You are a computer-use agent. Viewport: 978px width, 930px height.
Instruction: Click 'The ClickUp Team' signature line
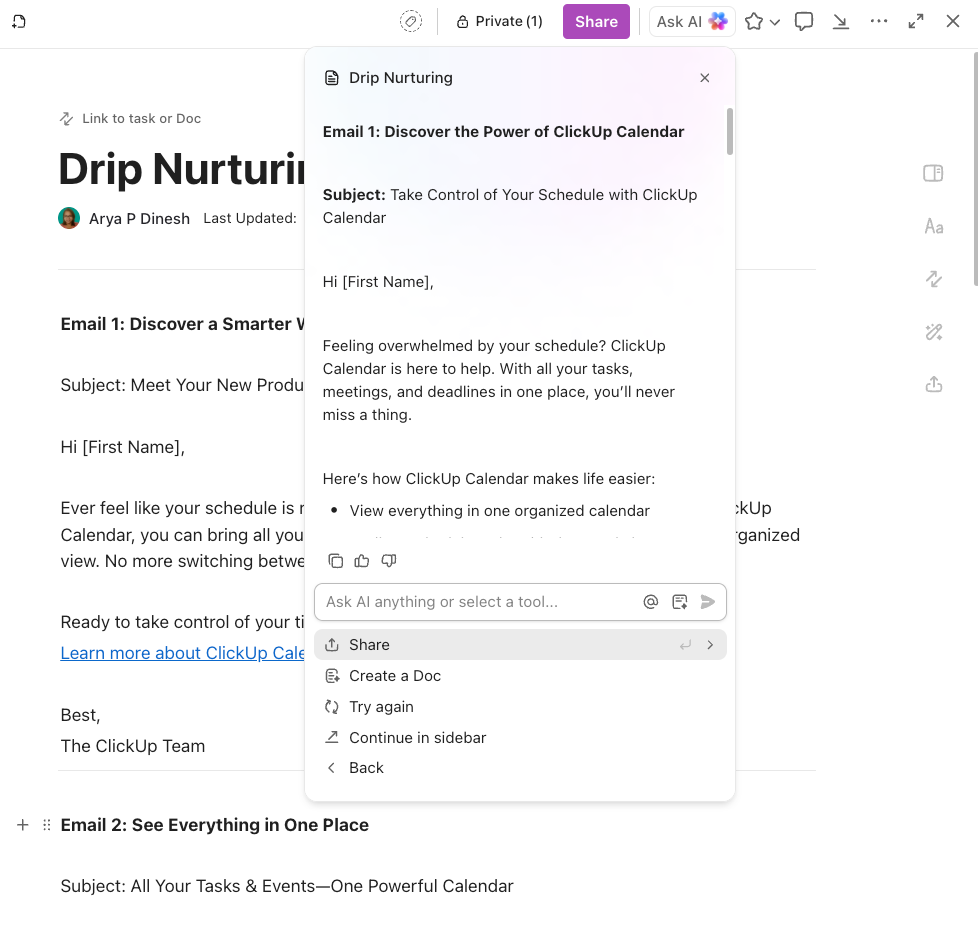tap(133, 746)
